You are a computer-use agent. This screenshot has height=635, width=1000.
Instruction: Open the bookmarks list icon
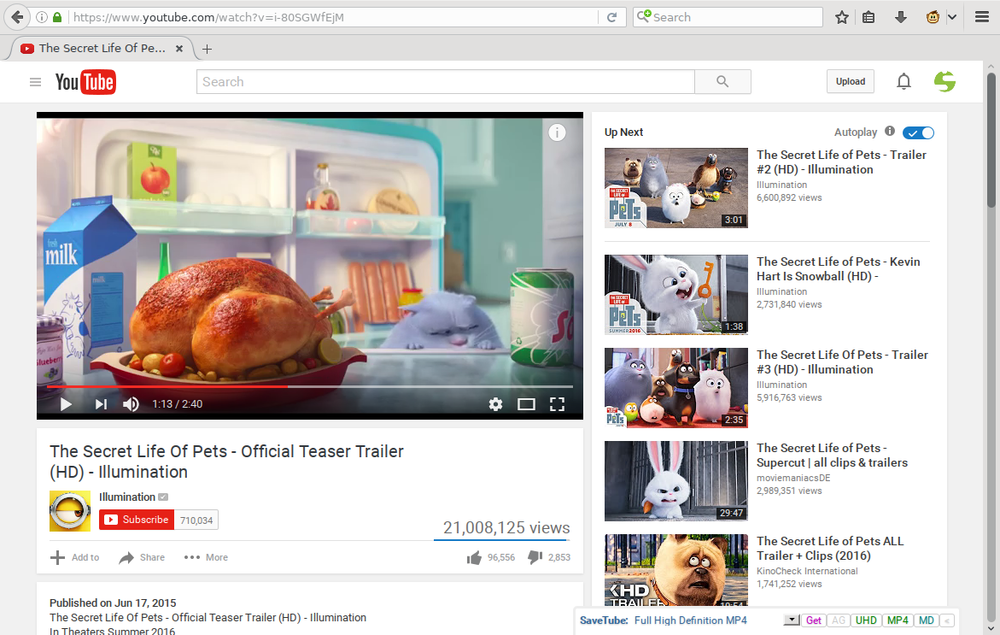pyautogui.click(x=869, y=17)
